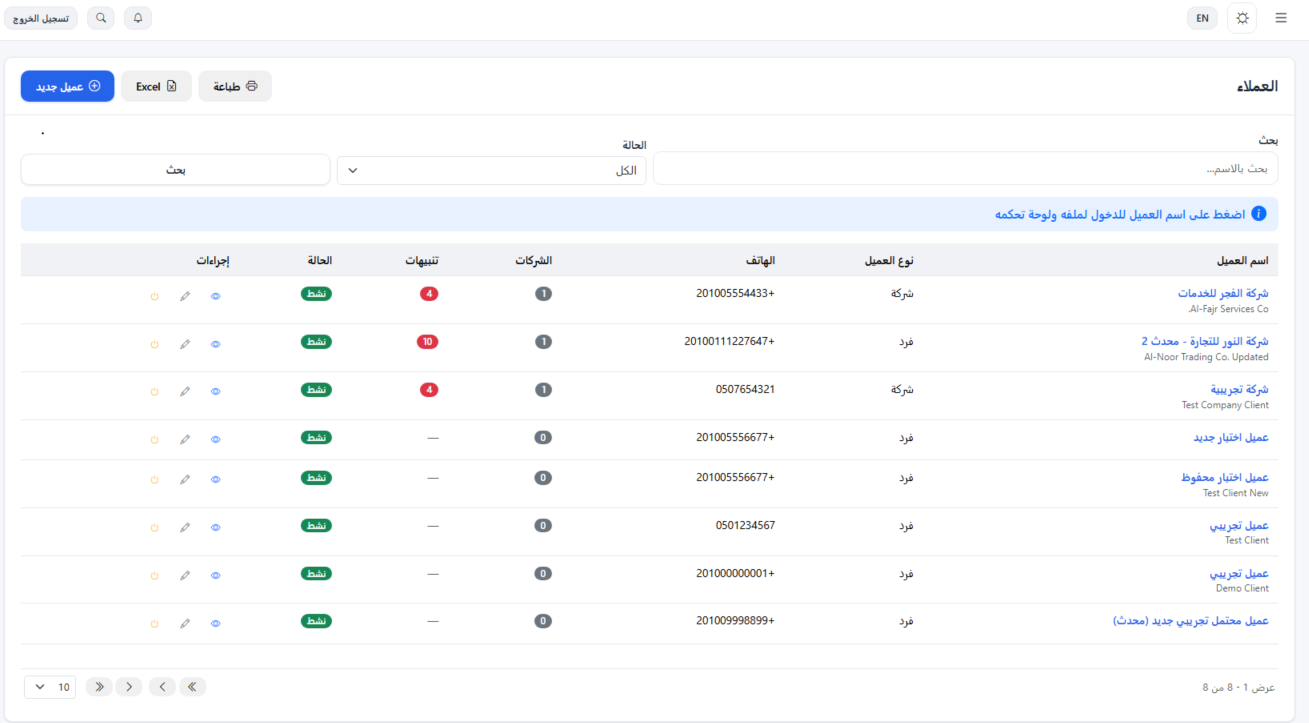Viewport: 1309px width, 723px height.
Task: Click eye icon for عميل اختبار جديد
Action: tap(216, 440)
